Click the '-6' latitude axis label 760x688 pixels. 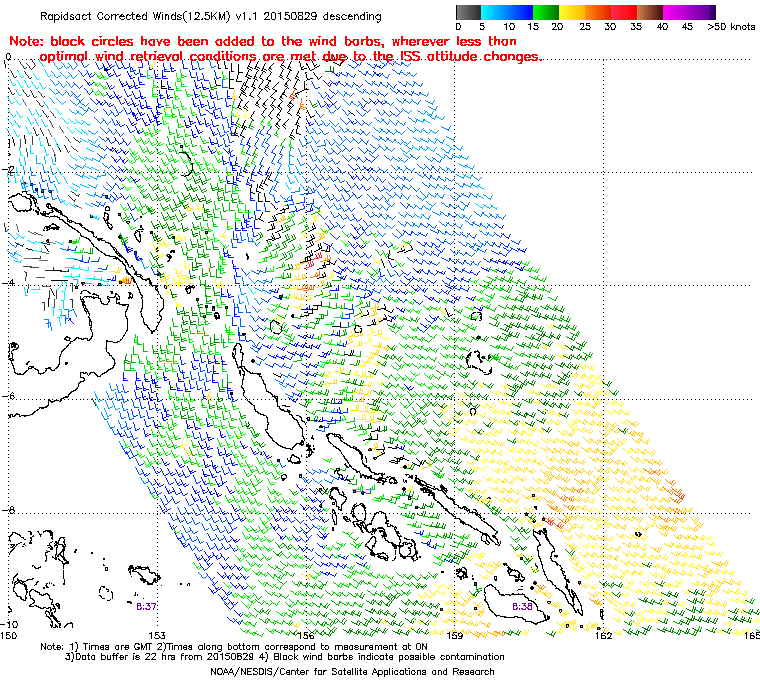pos(8,397)
